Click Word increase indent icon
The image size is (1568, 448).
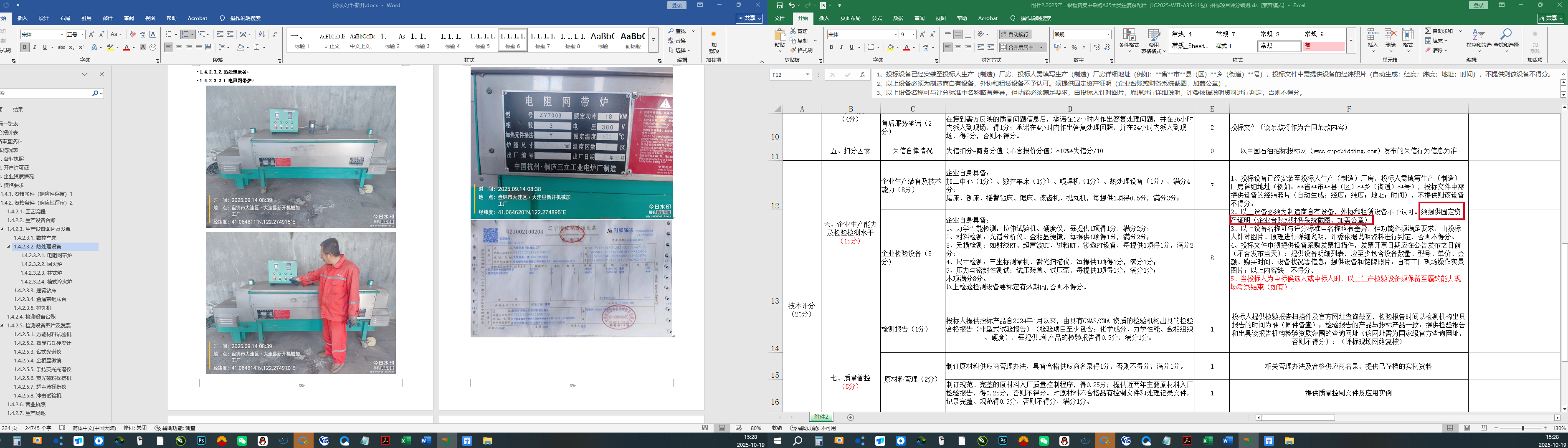click(x=230, y=34)
